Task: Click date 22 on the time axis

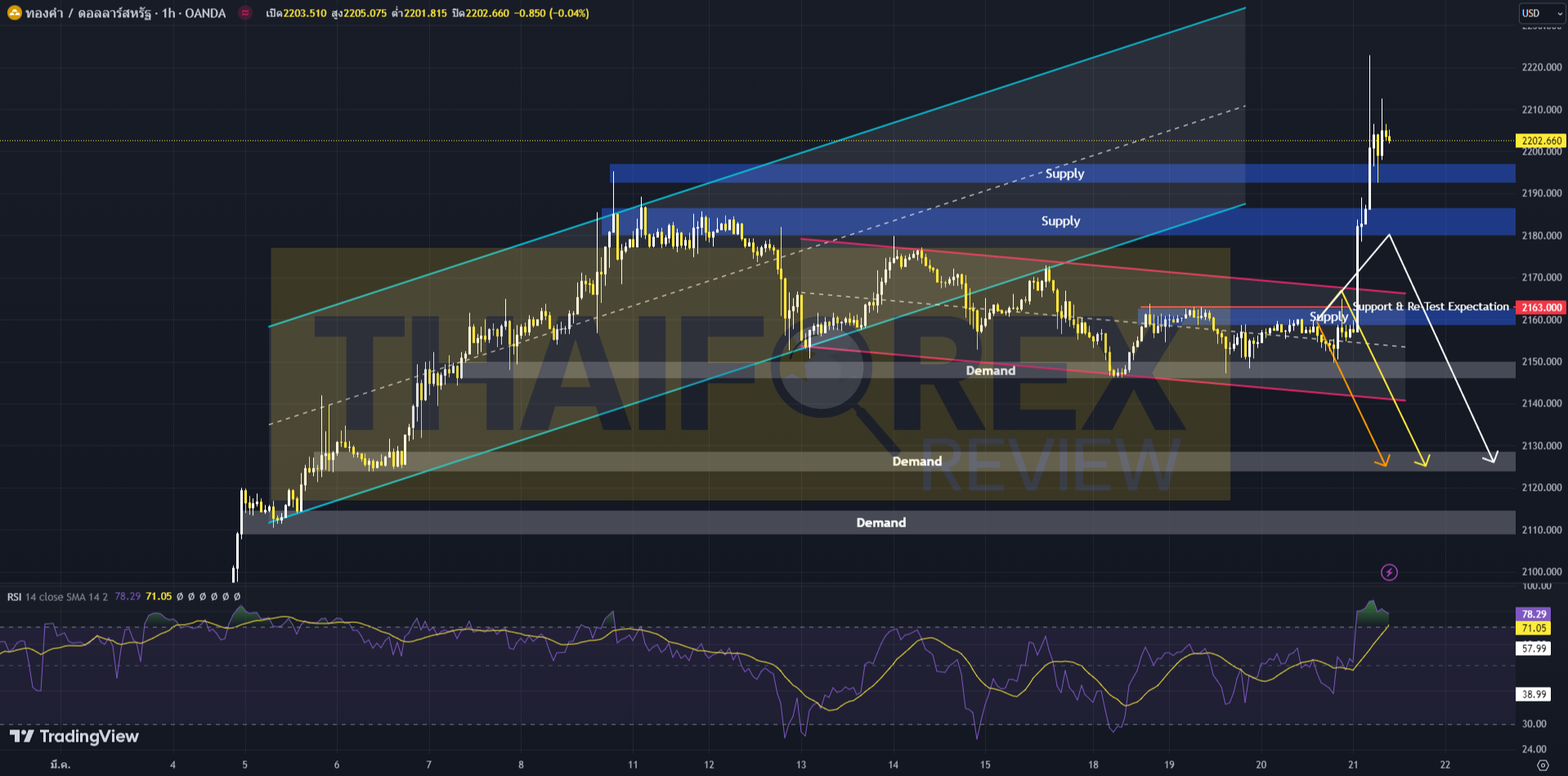Action: point(1445,765)
